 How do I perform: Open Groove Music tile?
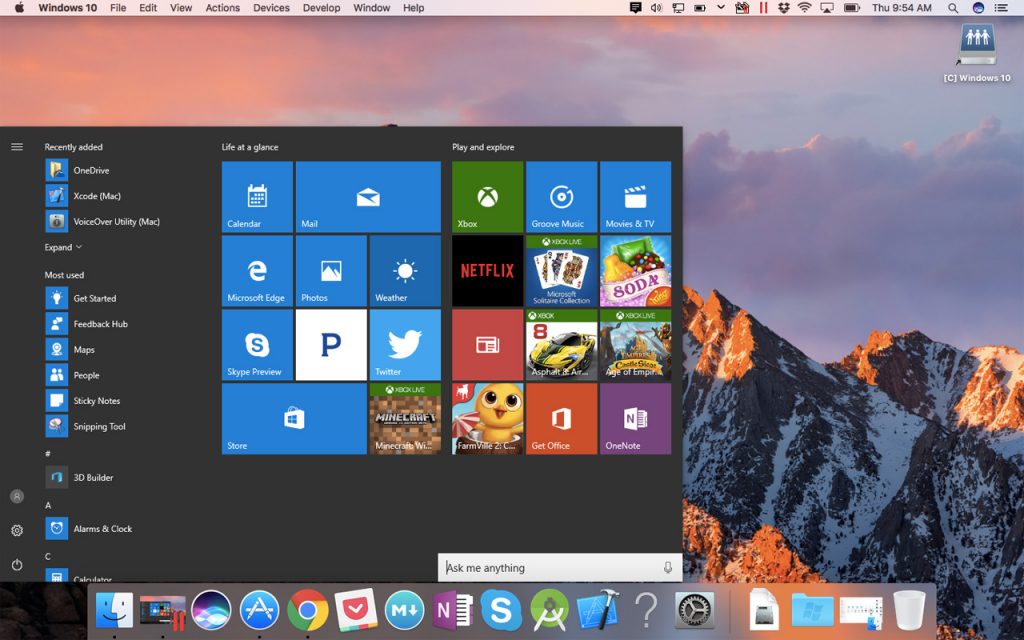pyautogui.click(x=562, y=197)
